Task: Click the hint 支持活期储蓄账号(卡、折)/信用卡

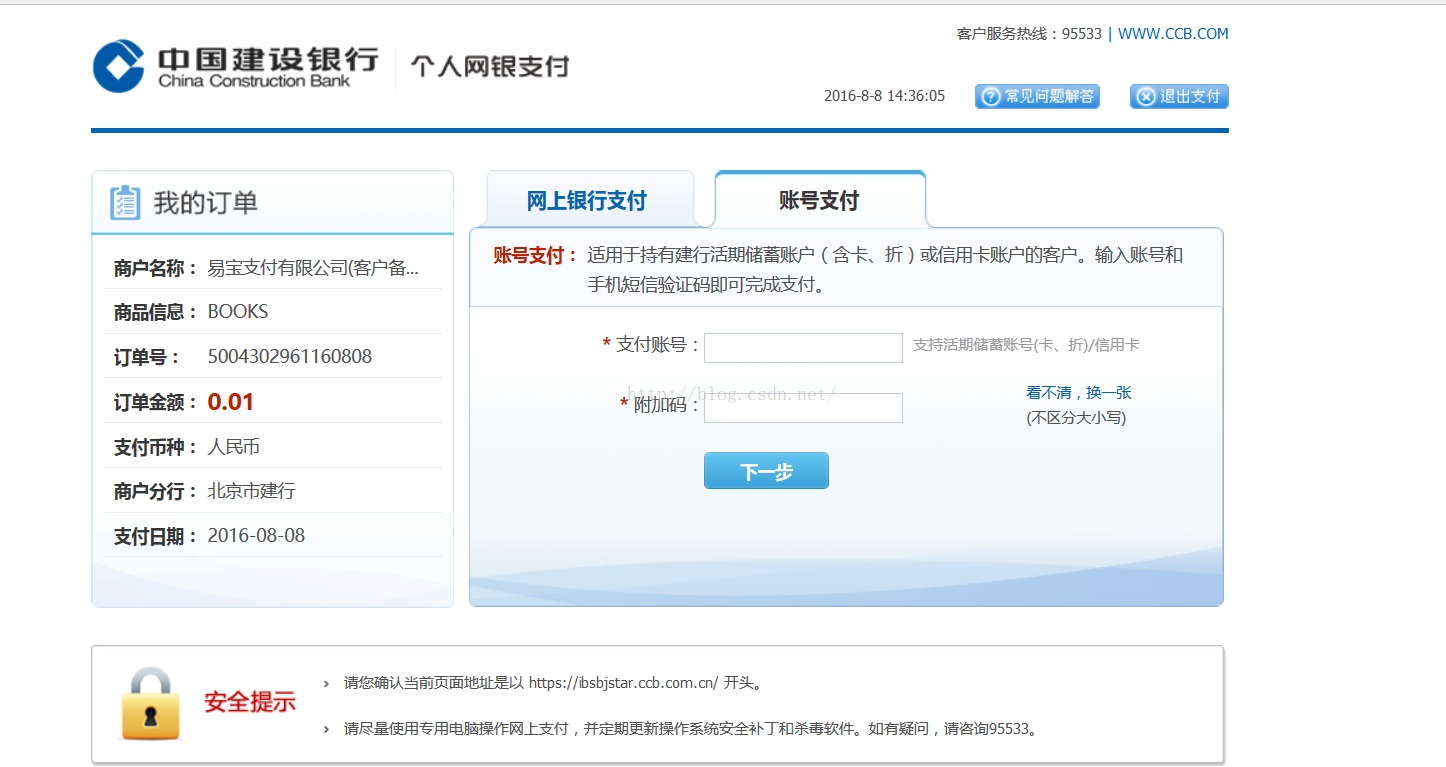Action: tap(1026, 345)
